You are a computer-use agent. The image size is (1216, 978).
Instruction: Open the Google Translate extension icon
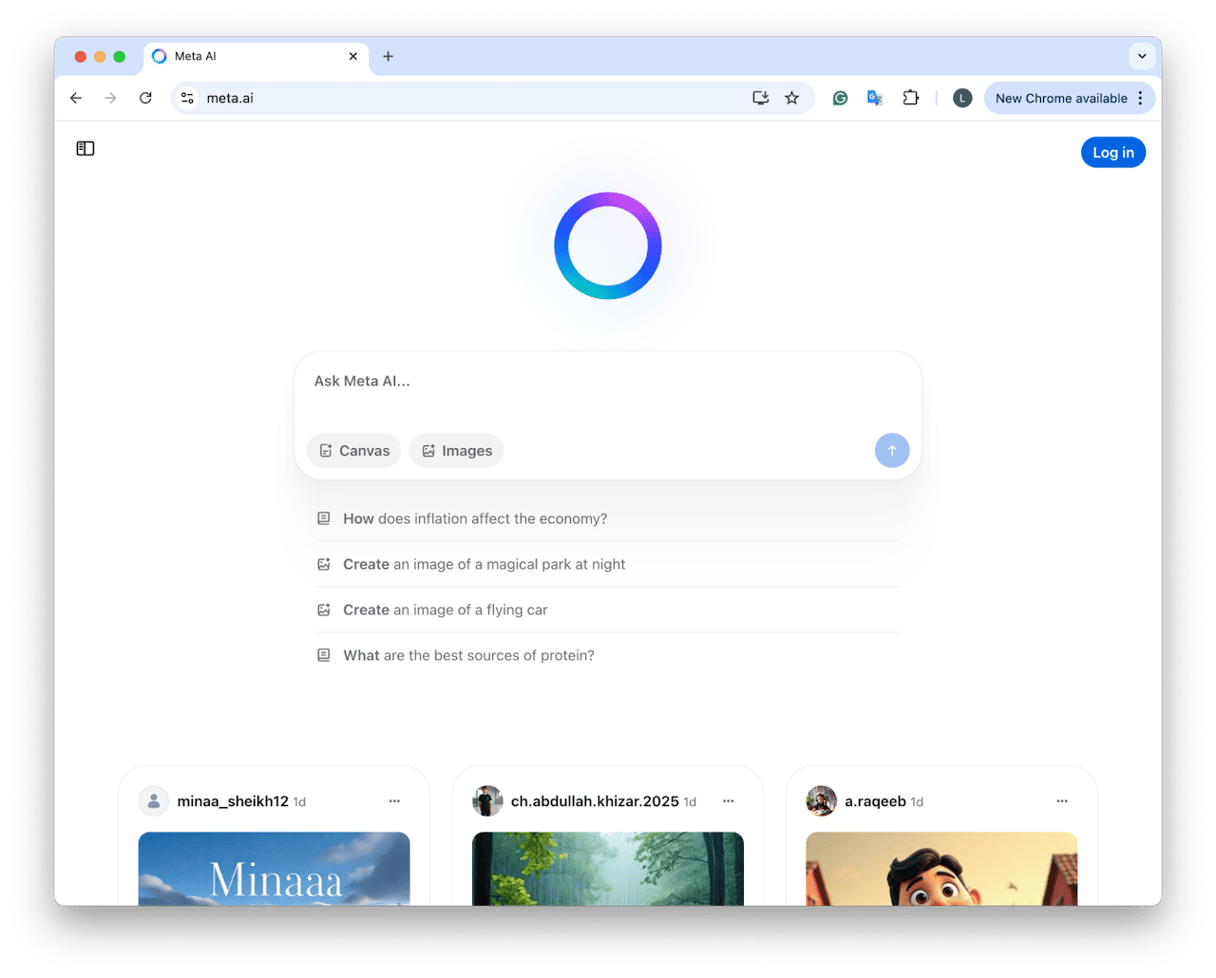(x=875, y=98)
